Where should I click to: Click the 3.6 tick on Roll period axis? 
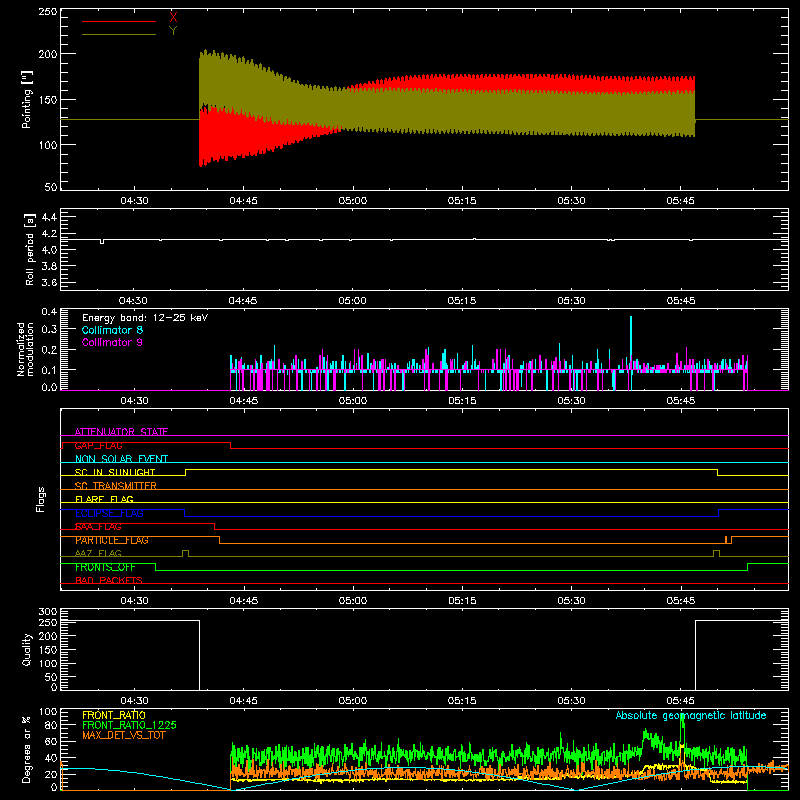49,282
